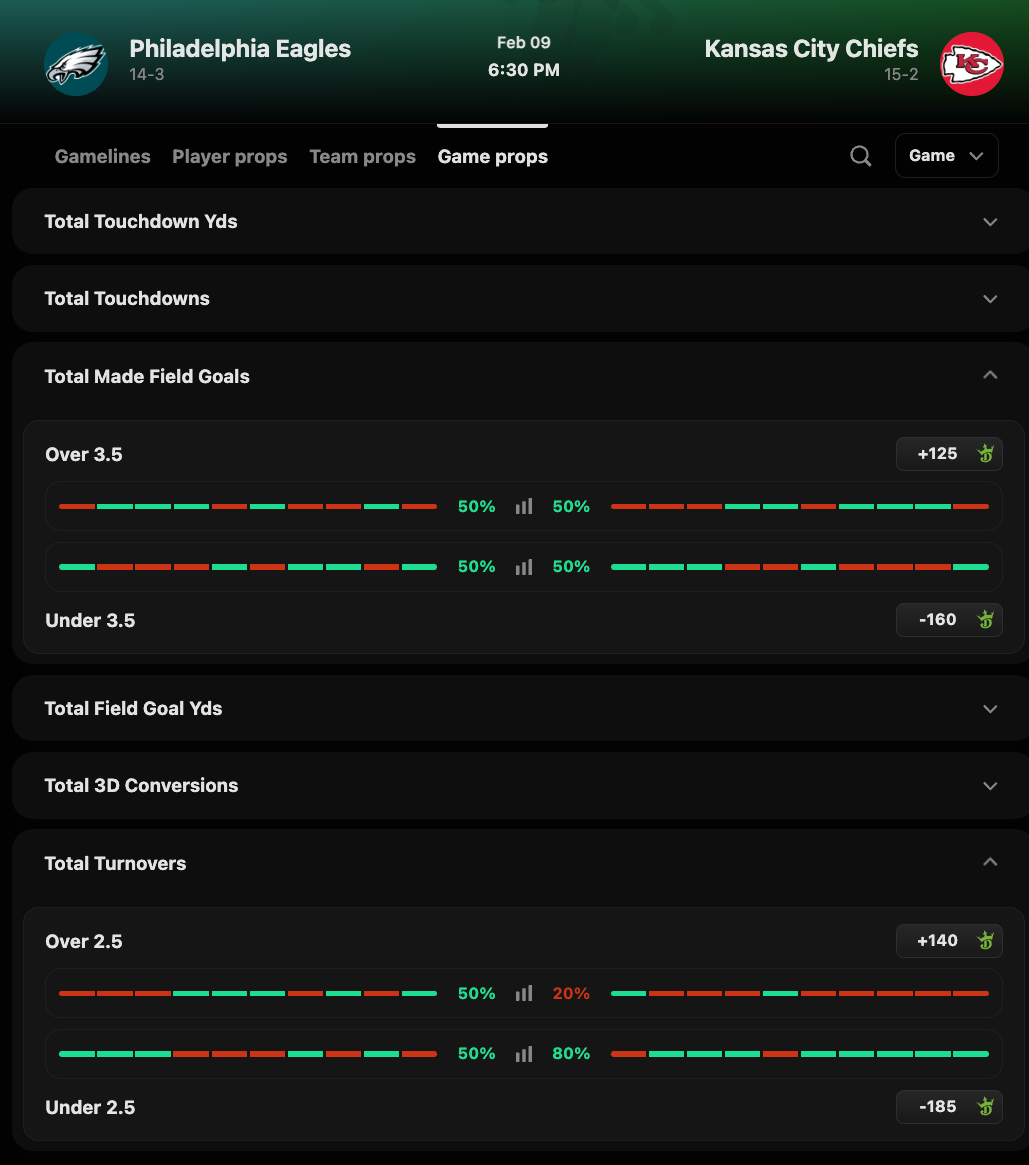Viewport: 1029px width, 1165px height.
Task: Click Eagles trend bar above Under 3.5
Action: [247, 567]
